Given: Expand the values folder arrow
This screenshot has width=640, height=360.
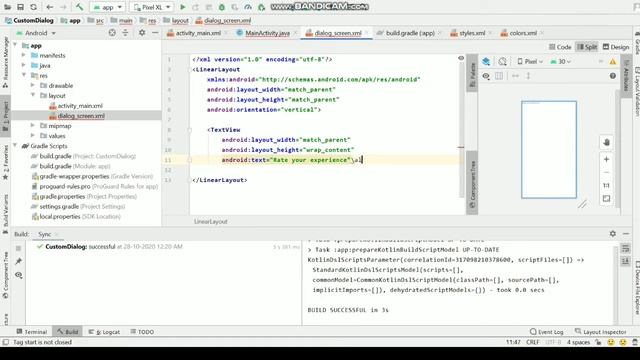Looking at the screenshot, I should 33,136.
